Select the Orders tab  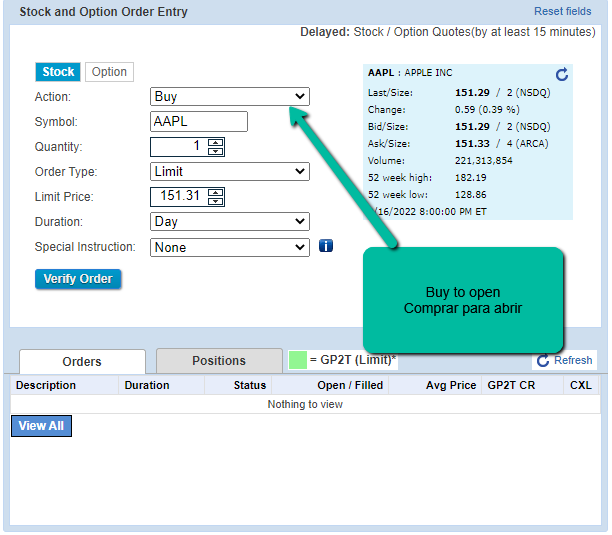[82, 362]
